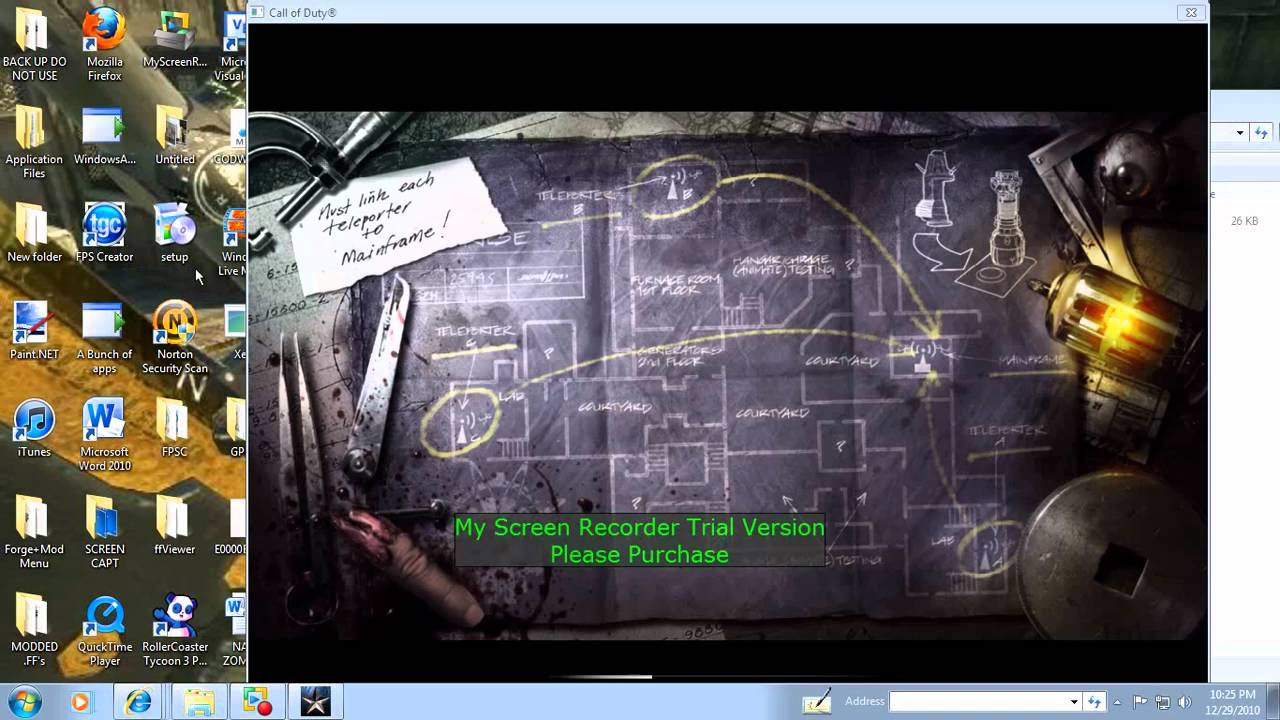Open the iTunes desktop shortcut
The width and height of the screenshot is (1280, 720).
point(34,428)
